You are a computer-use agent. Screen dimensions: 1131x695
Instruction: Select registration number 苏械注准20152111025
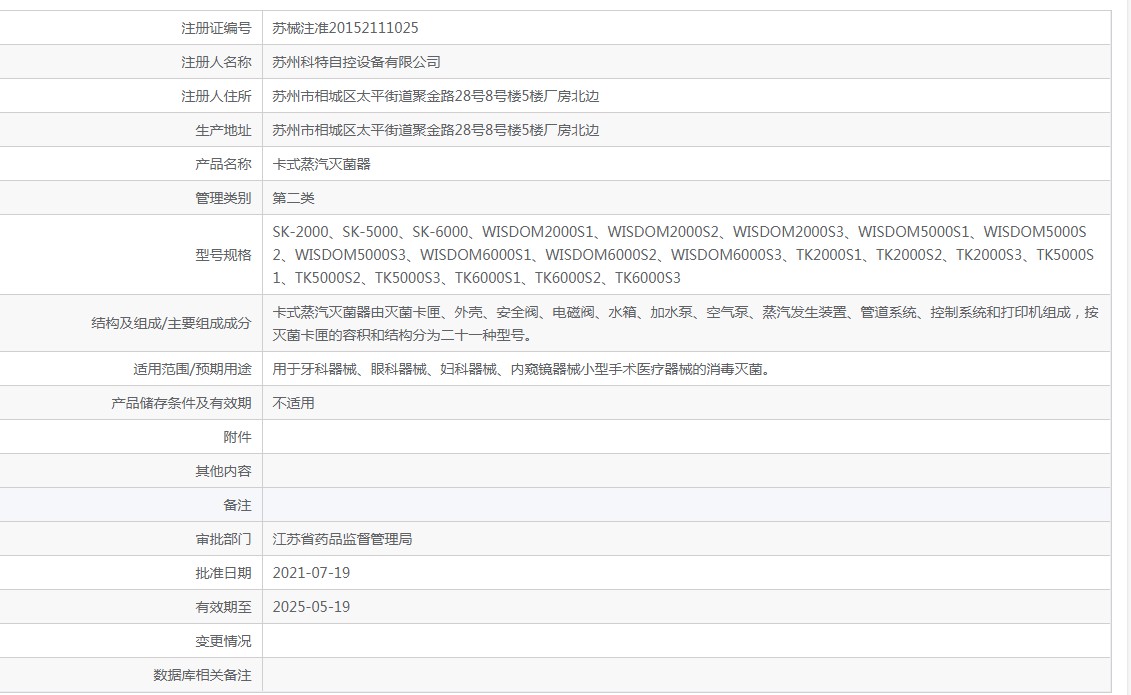345,28
